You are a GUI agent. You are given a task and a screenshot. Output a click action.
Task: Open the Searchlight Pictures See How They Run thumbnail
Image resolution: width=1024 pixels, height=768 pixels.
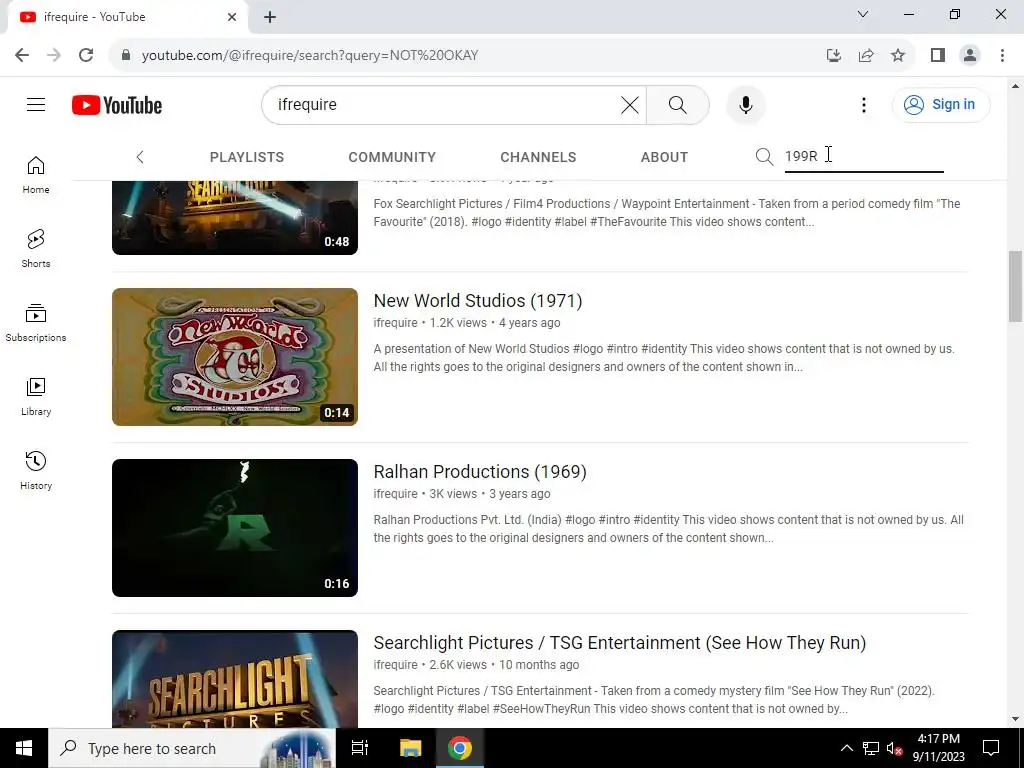[x=235, y=679]
